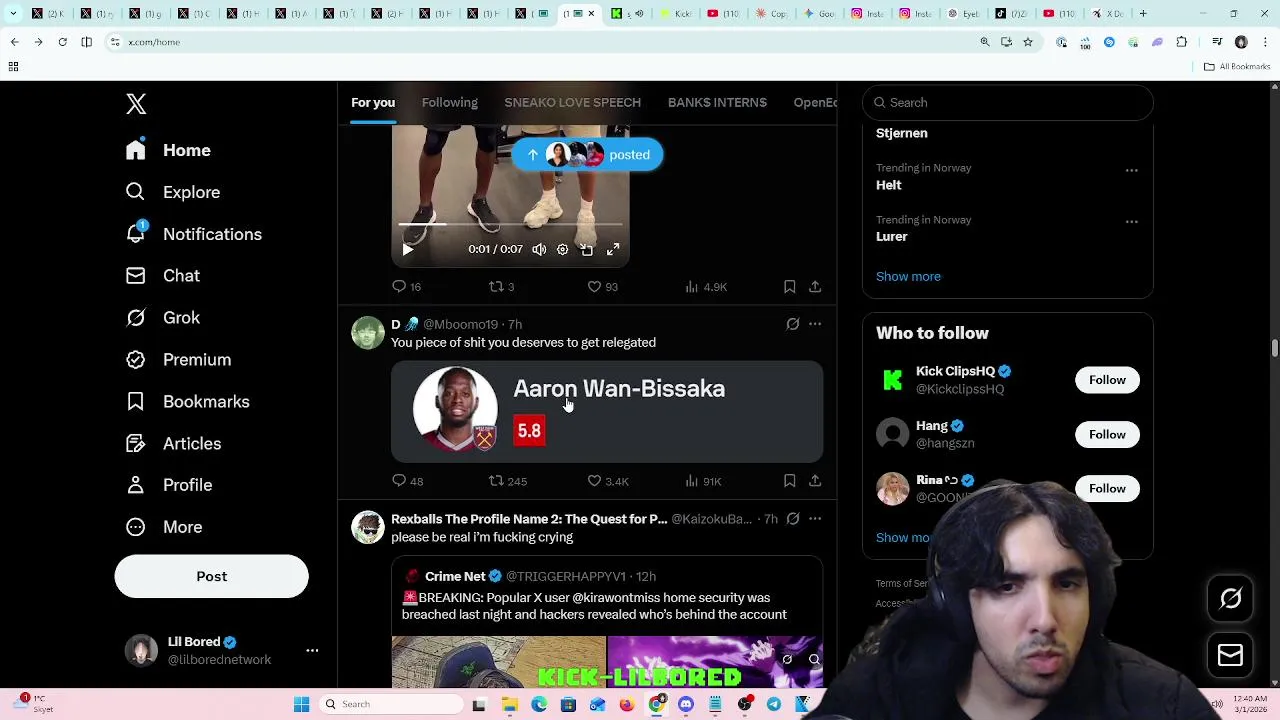Open the Home page from sidebar

point(168,150)
